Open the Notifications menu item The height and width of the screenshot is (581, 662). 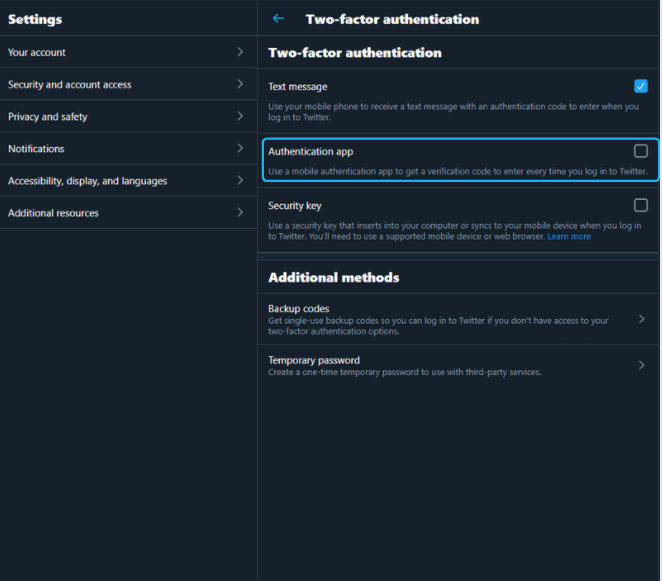(128, 148)
